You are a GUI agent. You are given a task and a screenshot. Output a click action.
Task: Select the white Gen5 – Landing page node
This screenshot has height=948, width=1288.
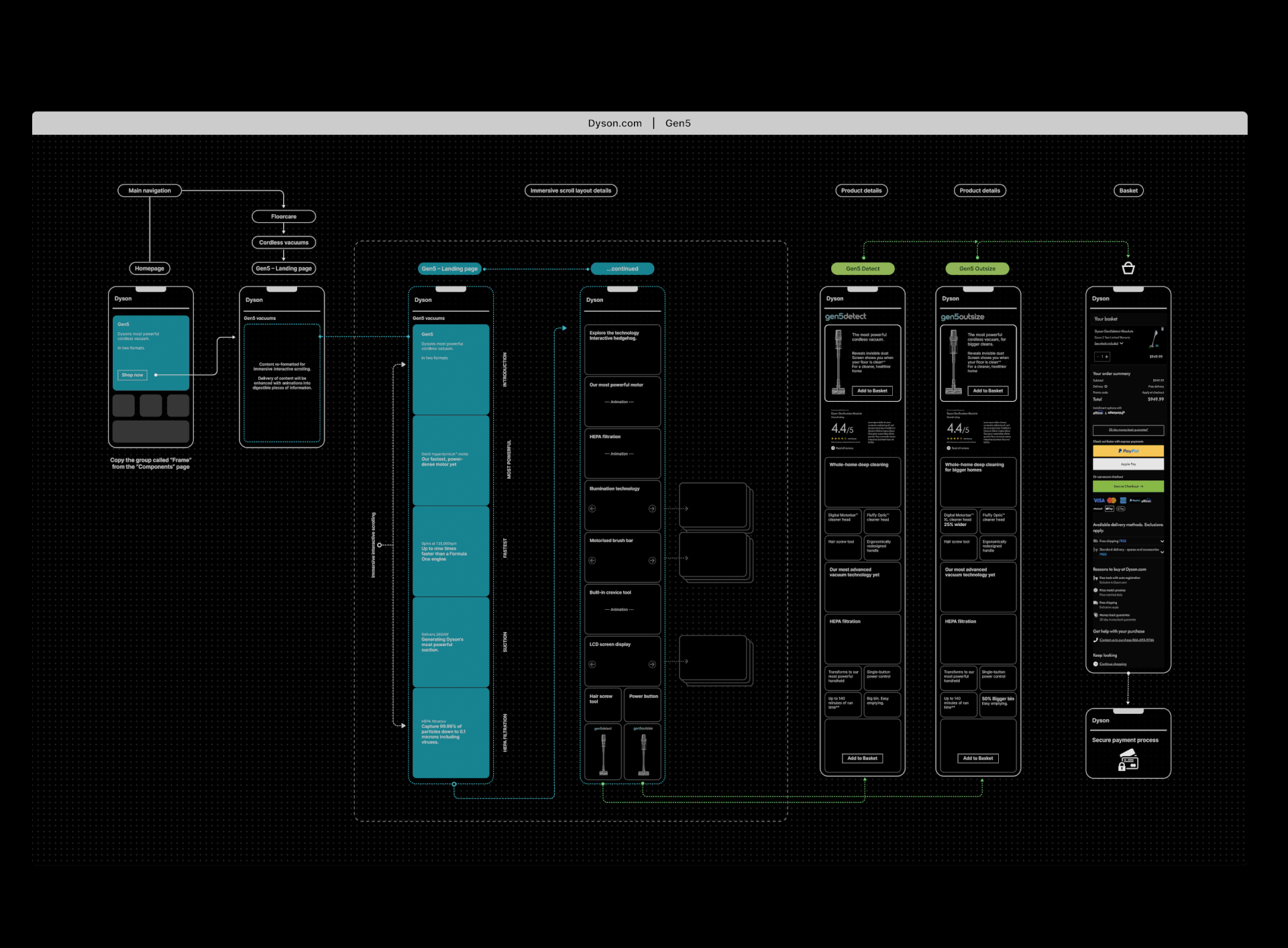pos(284,268)
